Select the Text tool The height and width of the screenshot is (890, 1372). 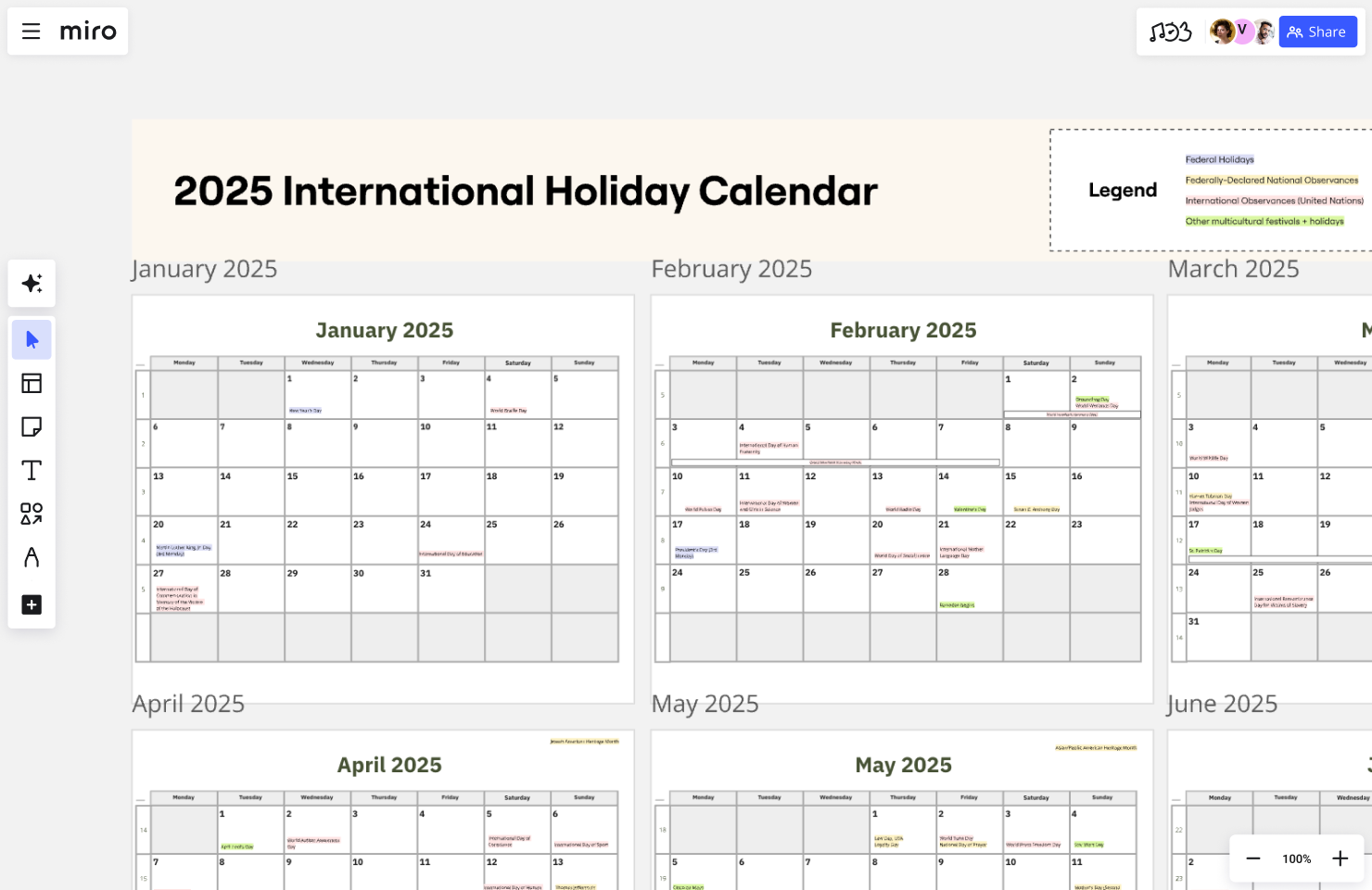(32, 470)
